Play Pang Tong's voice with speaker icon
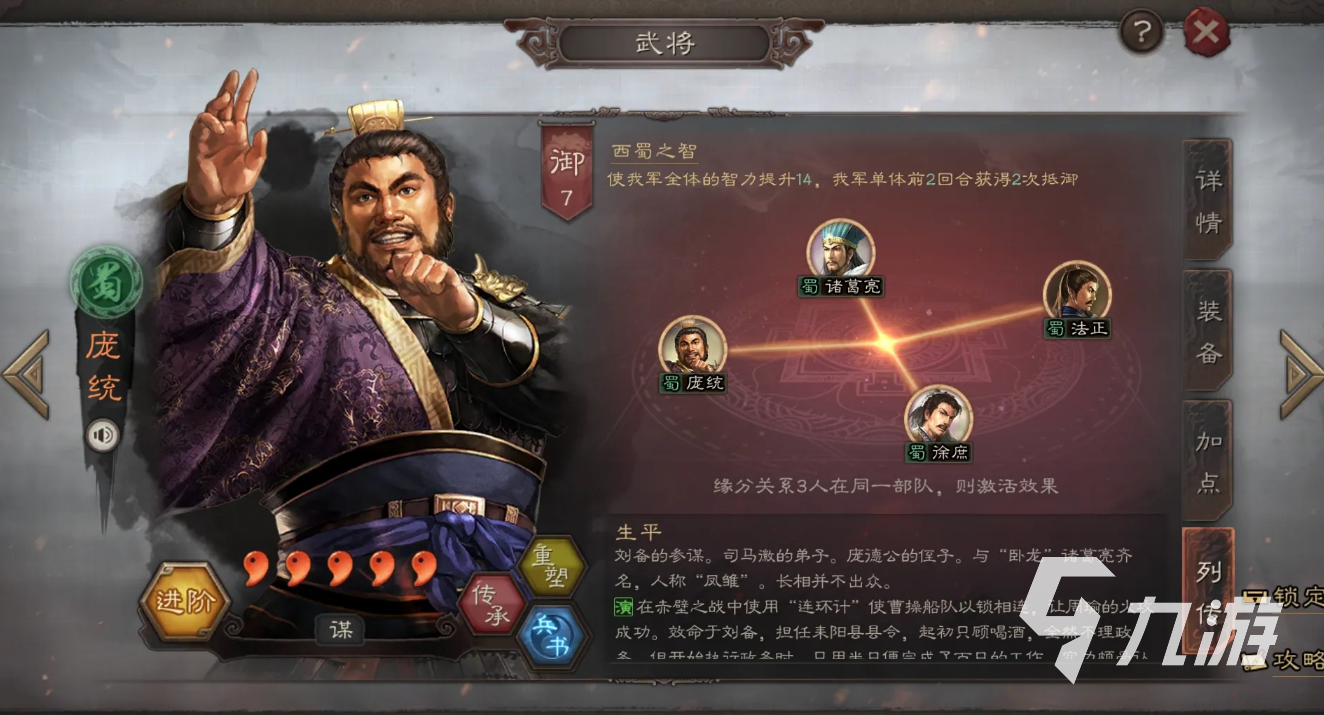Viewport: 1324px width, 715px height. [101, 435]
